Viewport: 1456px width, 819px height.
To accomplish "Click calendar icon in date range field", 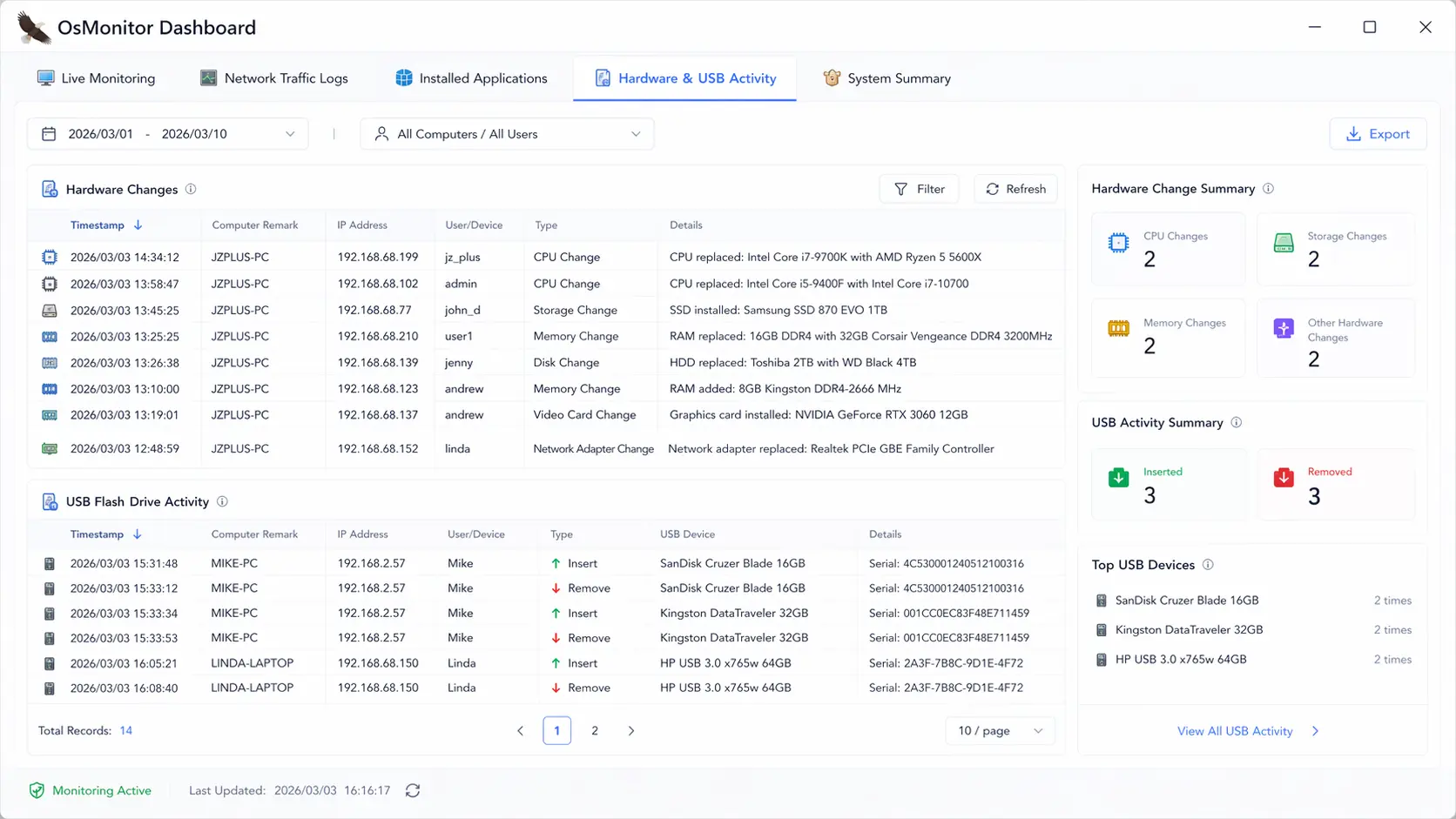I will tap(49, 134).
